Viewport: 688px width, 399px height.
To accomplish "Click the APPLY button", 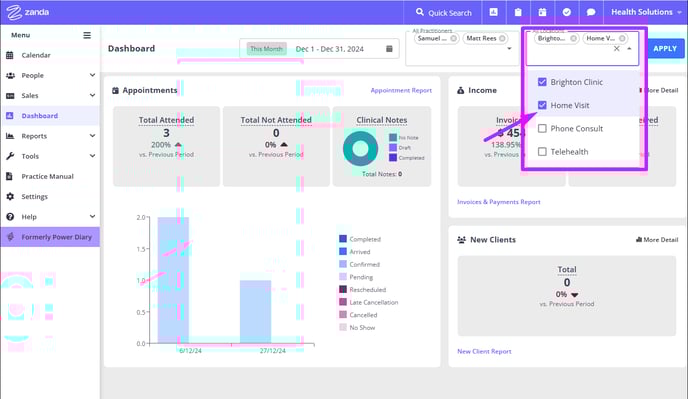I will click(665, 49).
